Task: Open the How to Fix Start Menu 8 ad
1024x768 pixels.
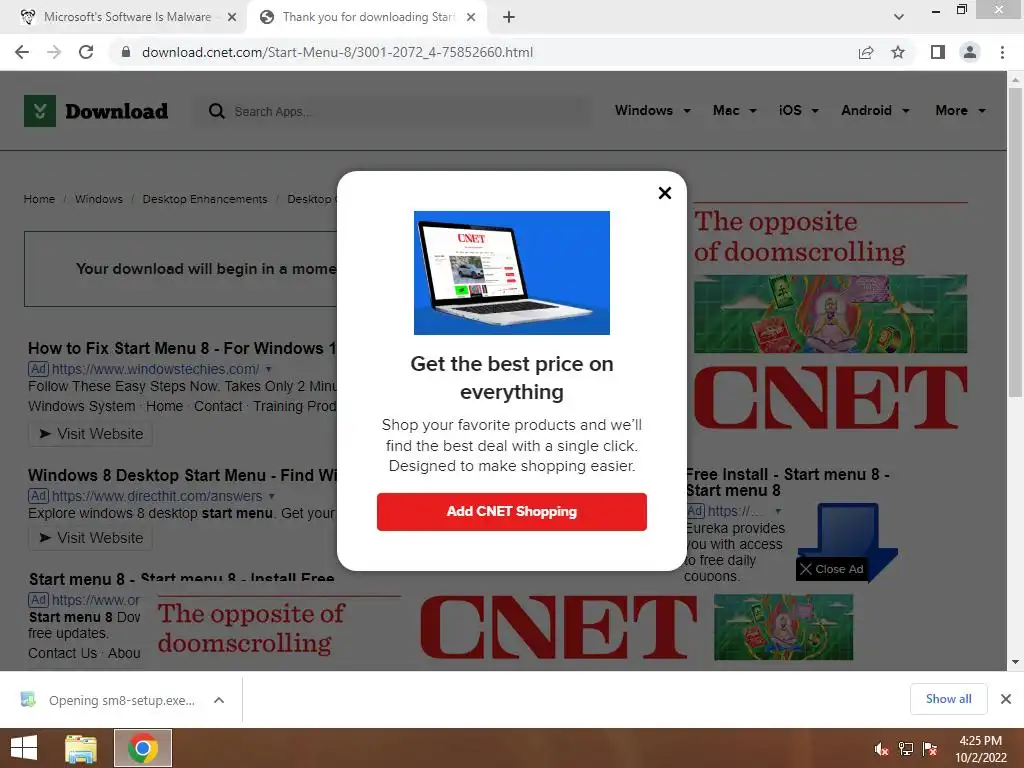Action: [182, 348]
